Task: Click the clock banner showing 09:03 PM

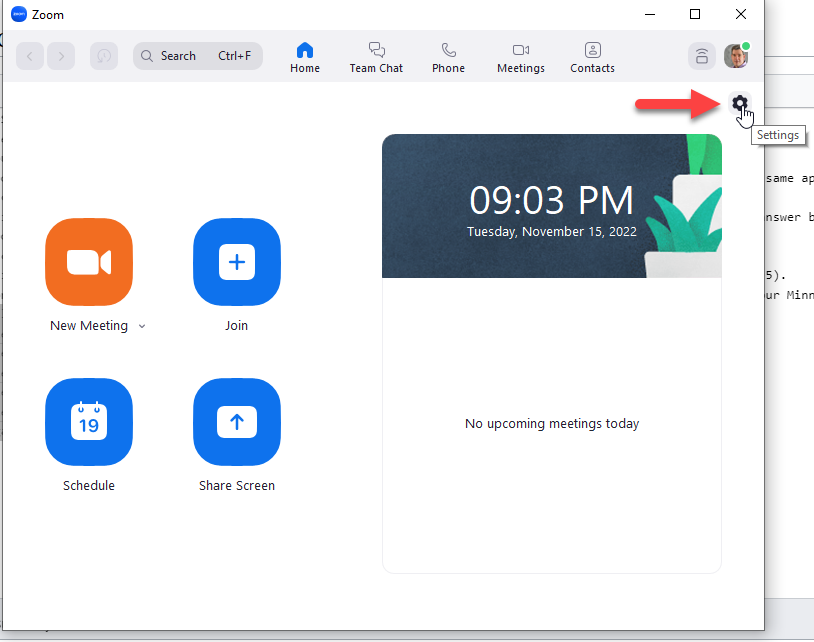Action: click(x=551, y=206)
